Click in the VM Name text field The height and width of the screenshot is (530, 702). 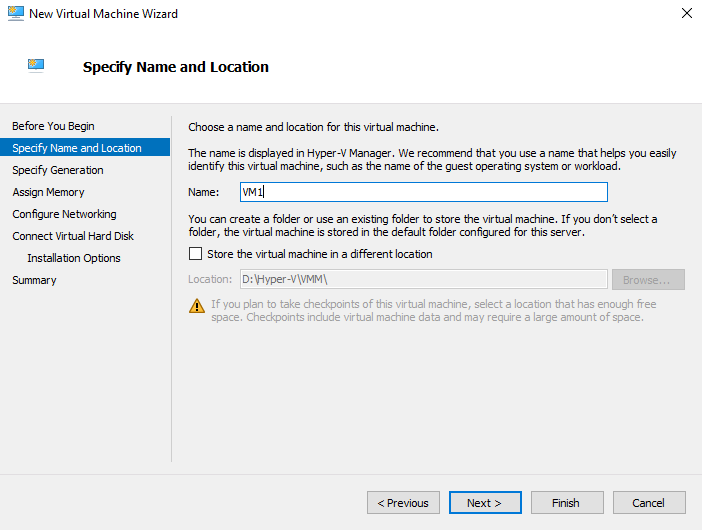pyautogui.click(x=423, y=192)
